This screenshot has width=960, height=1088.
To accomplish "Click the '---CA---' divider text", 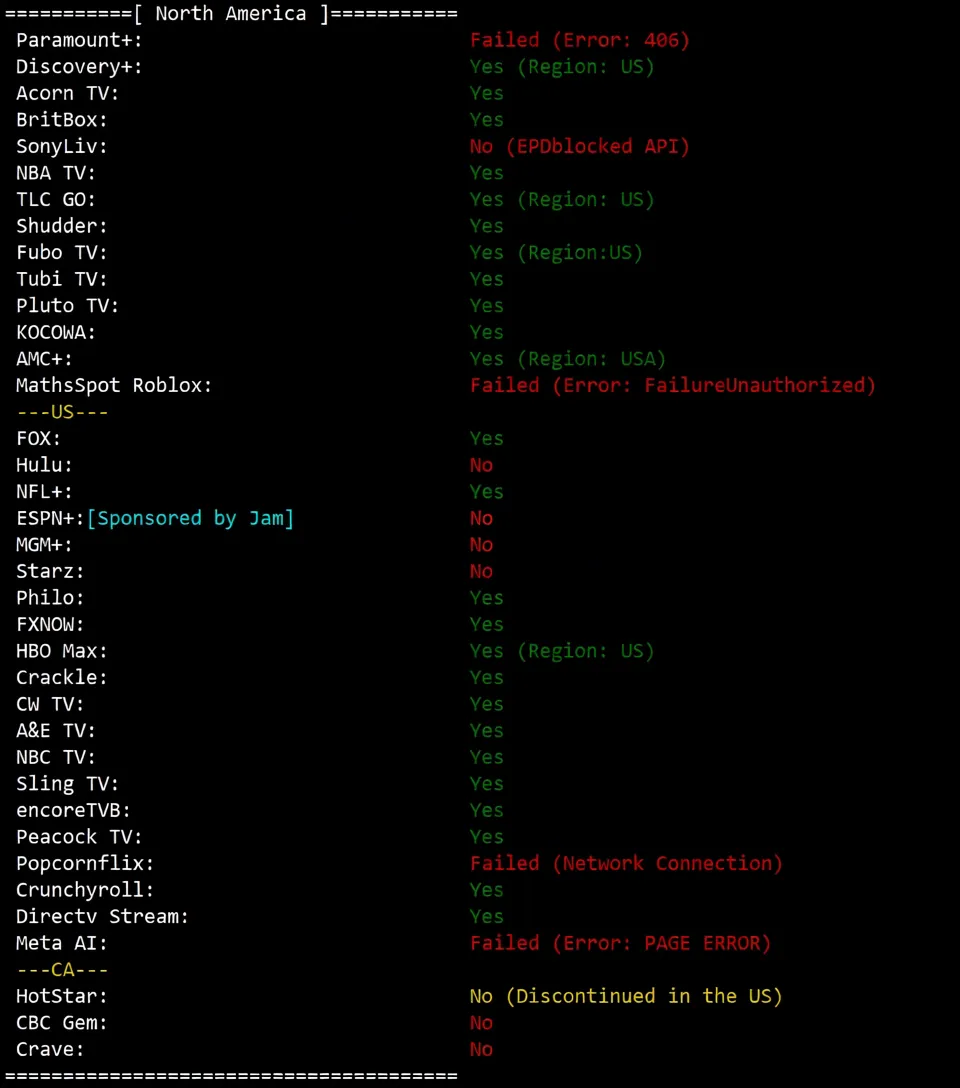I will 62,970.
